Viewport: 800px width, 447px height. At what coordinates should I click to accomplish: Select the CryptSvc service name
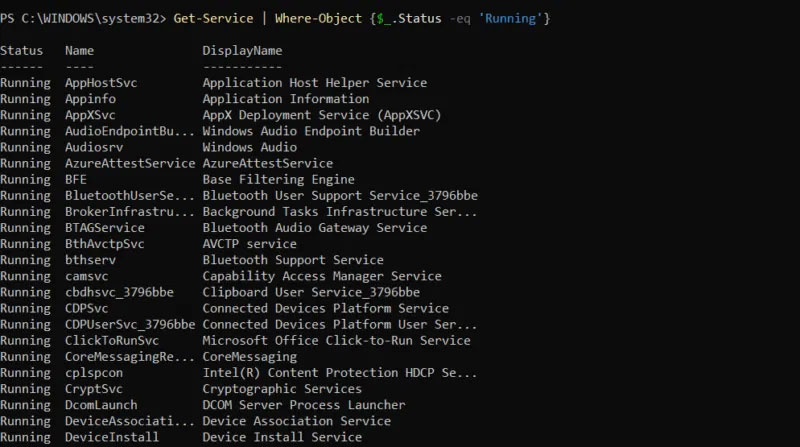[94, 389]
